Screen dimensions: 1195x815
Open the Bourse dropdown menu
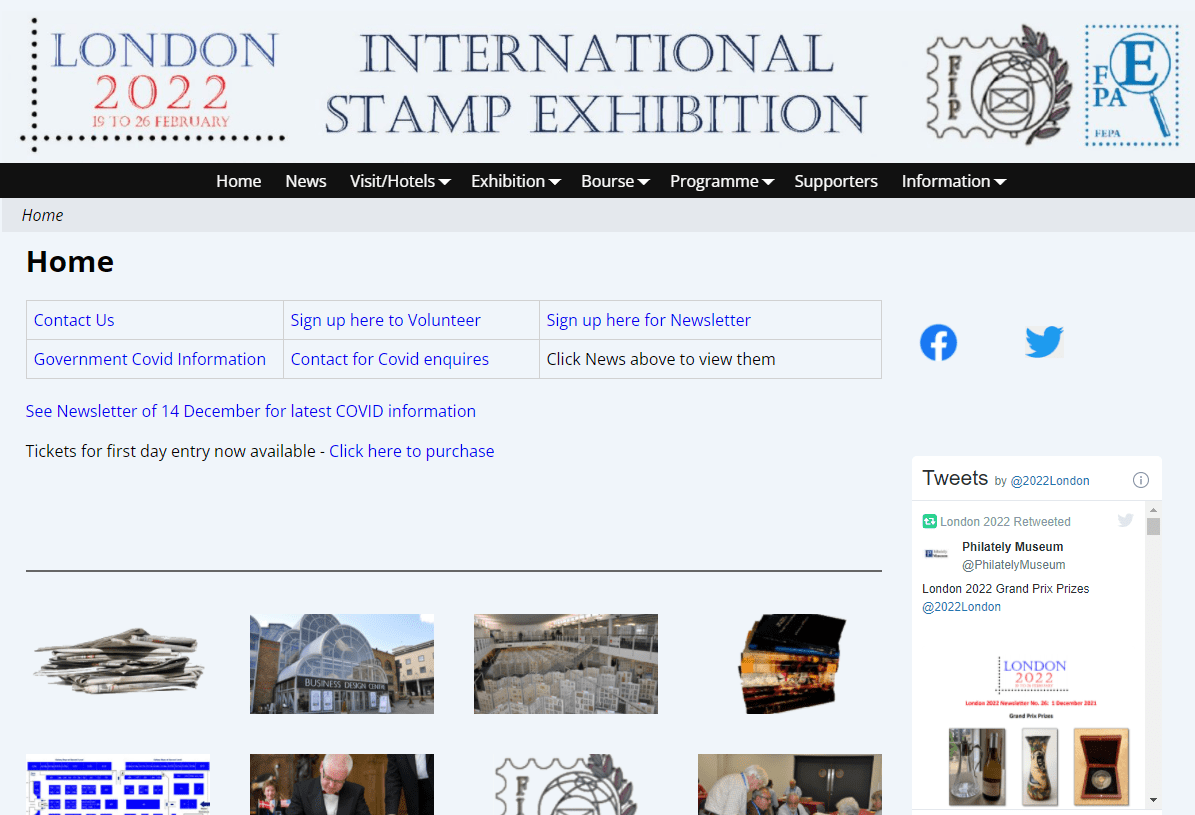coord(615,181)
